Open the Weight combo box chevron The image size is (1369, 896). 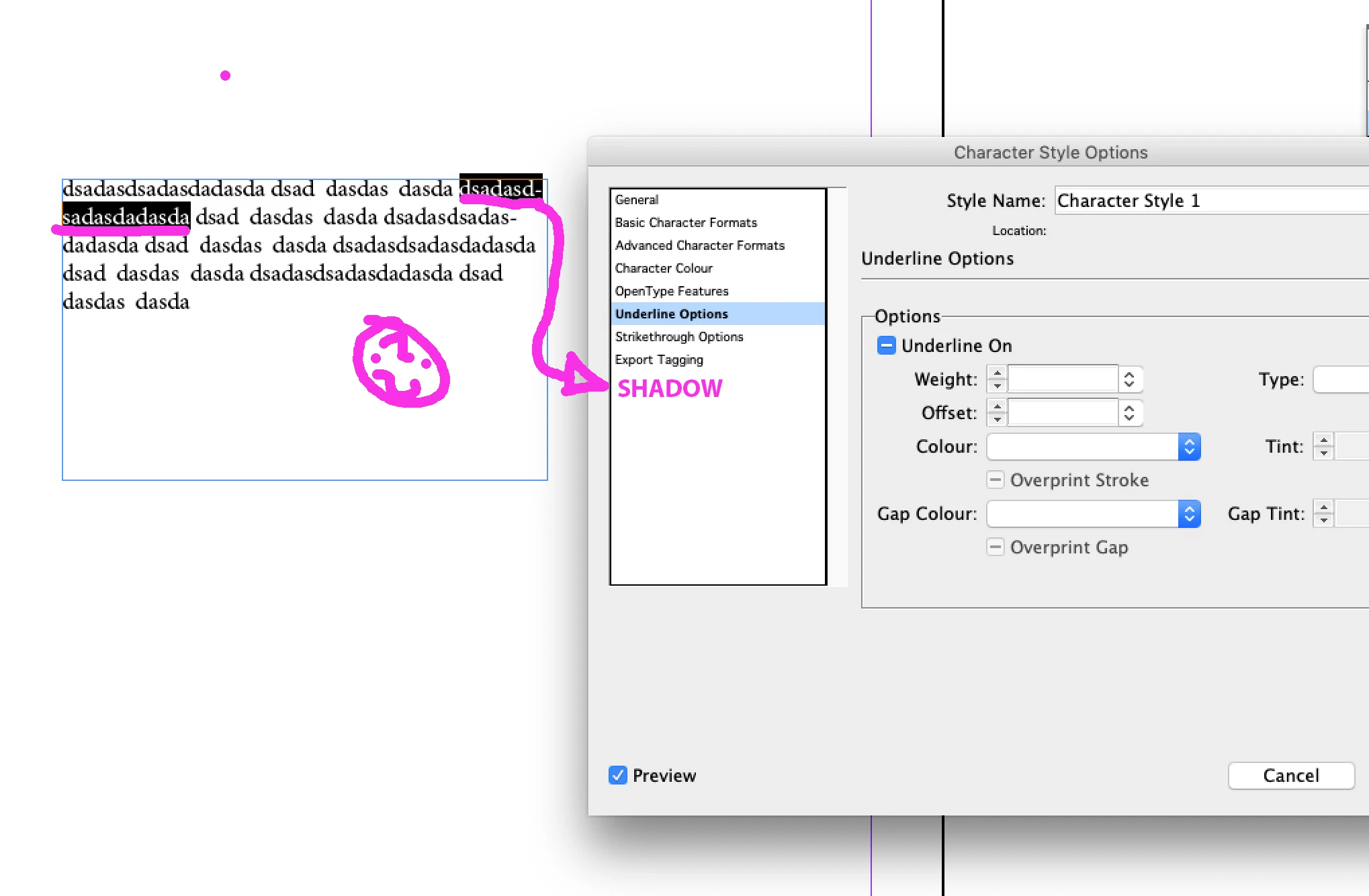(x=1129, y=379)
